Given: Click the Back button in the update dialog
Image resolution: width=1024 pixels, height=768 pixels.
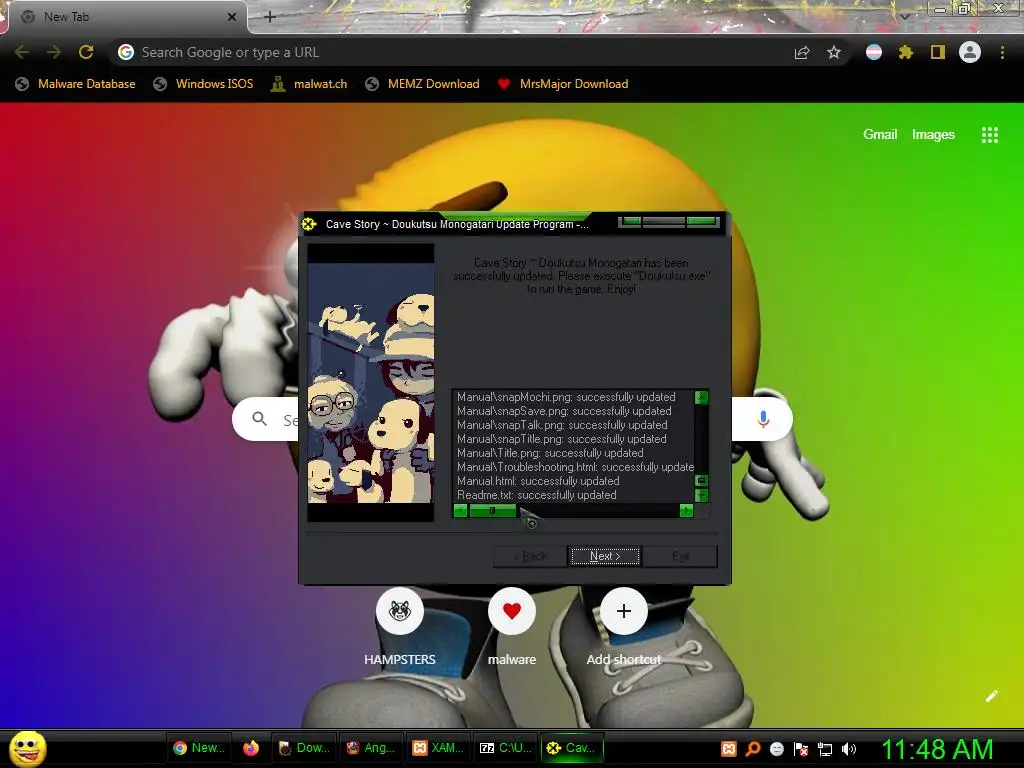Looking at the screenshot, I should point(530,556).
